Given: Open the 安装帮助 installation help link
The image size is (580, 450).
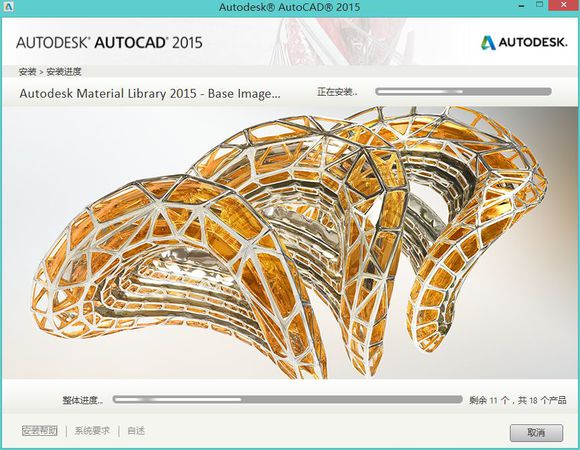Looking at the screenshot, I should pyautogui.click(x=40, y=431).
